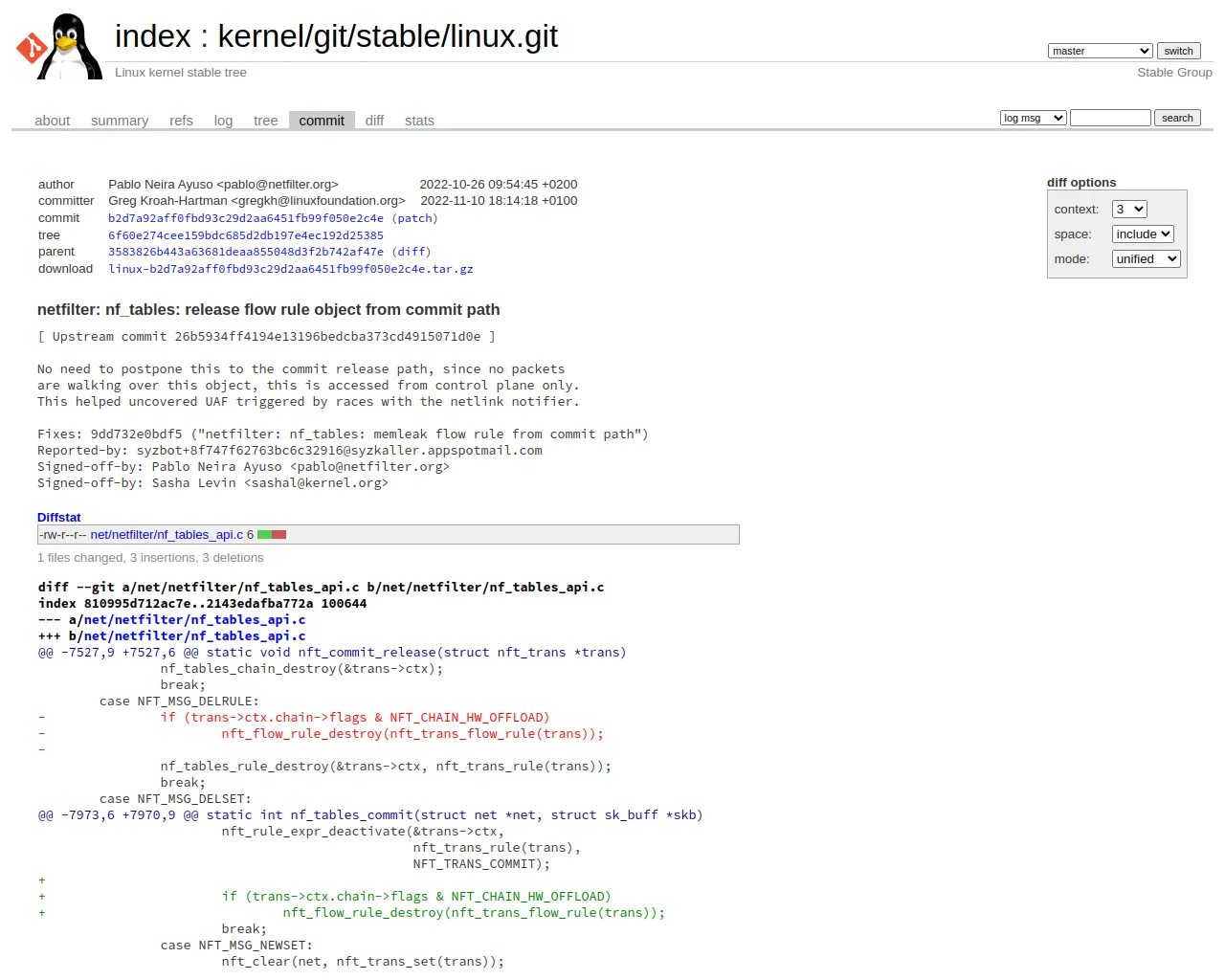
Task: Click the search button
Action: point(1177,118)
